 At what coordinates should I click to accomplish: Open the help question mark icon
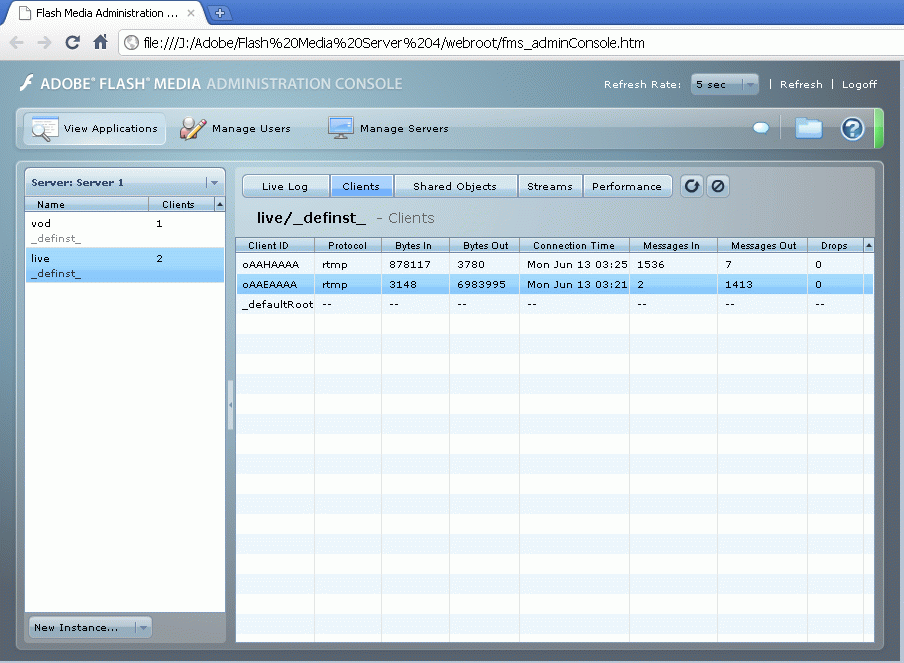pos(852,129)
